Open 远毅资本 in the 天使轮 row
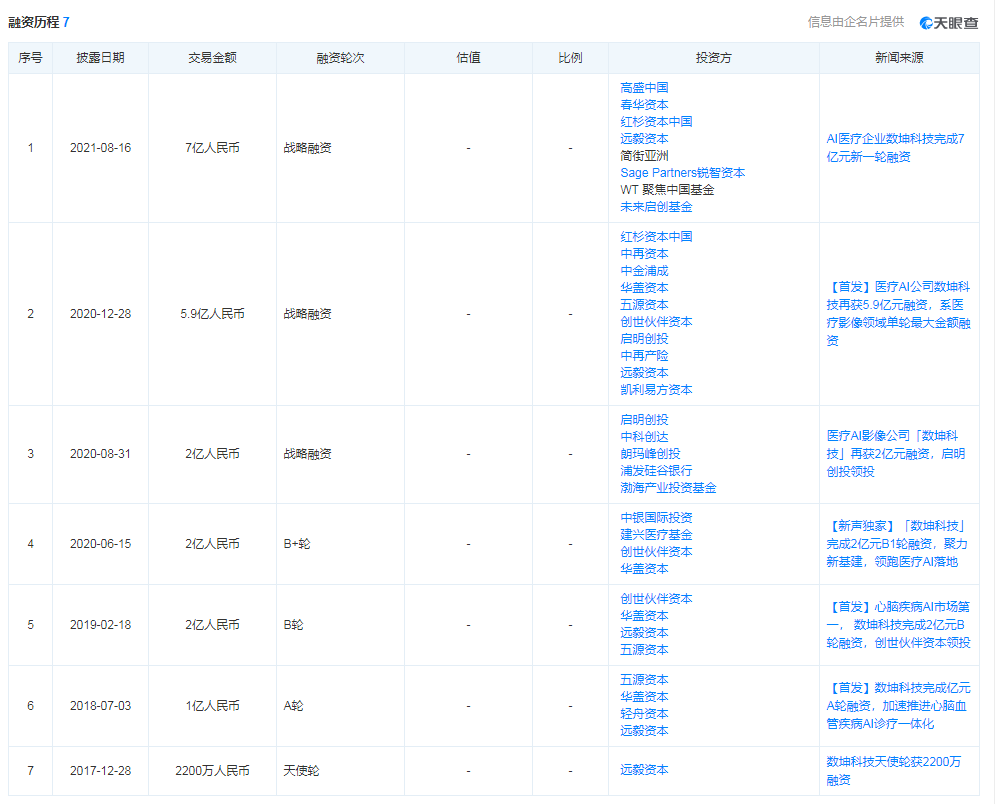 click(x=644, y=770)
